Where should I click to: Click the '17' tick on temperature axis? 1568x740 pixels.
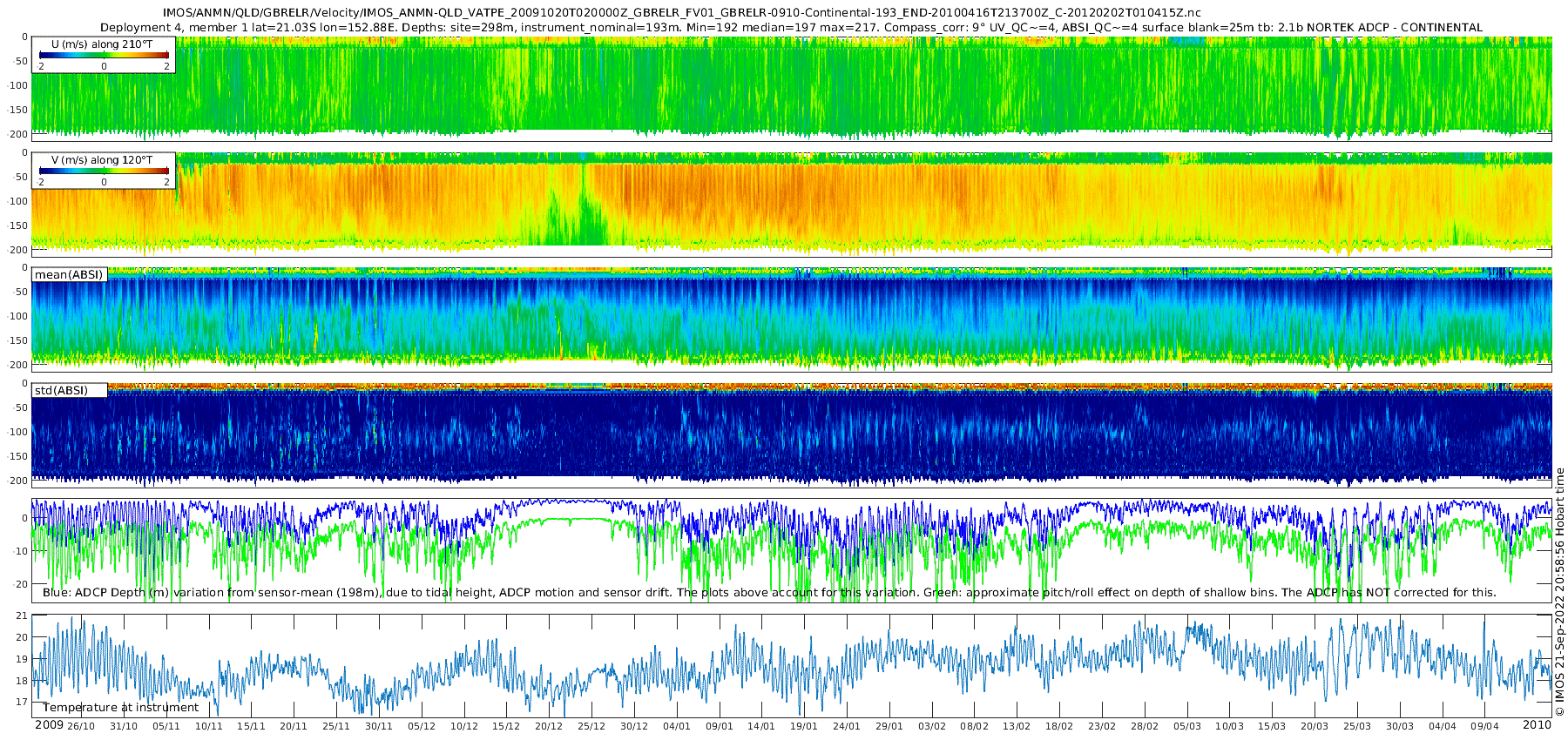pyautogui.click(x=23, y=702)
